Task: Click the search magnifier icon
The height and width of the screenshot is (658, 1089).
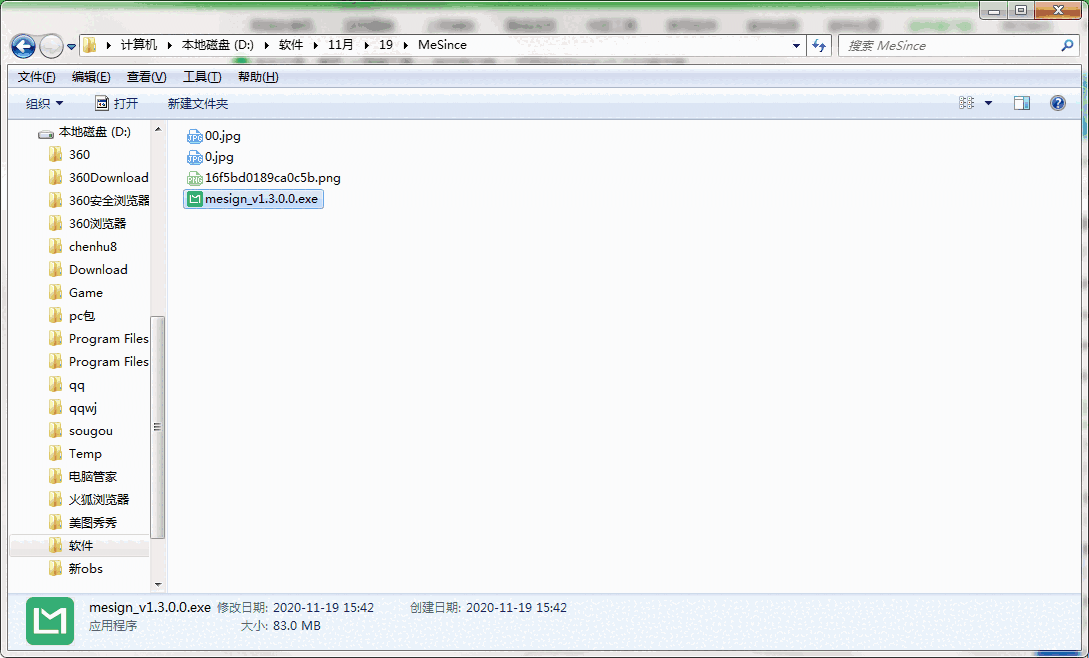Action: 1067,45
